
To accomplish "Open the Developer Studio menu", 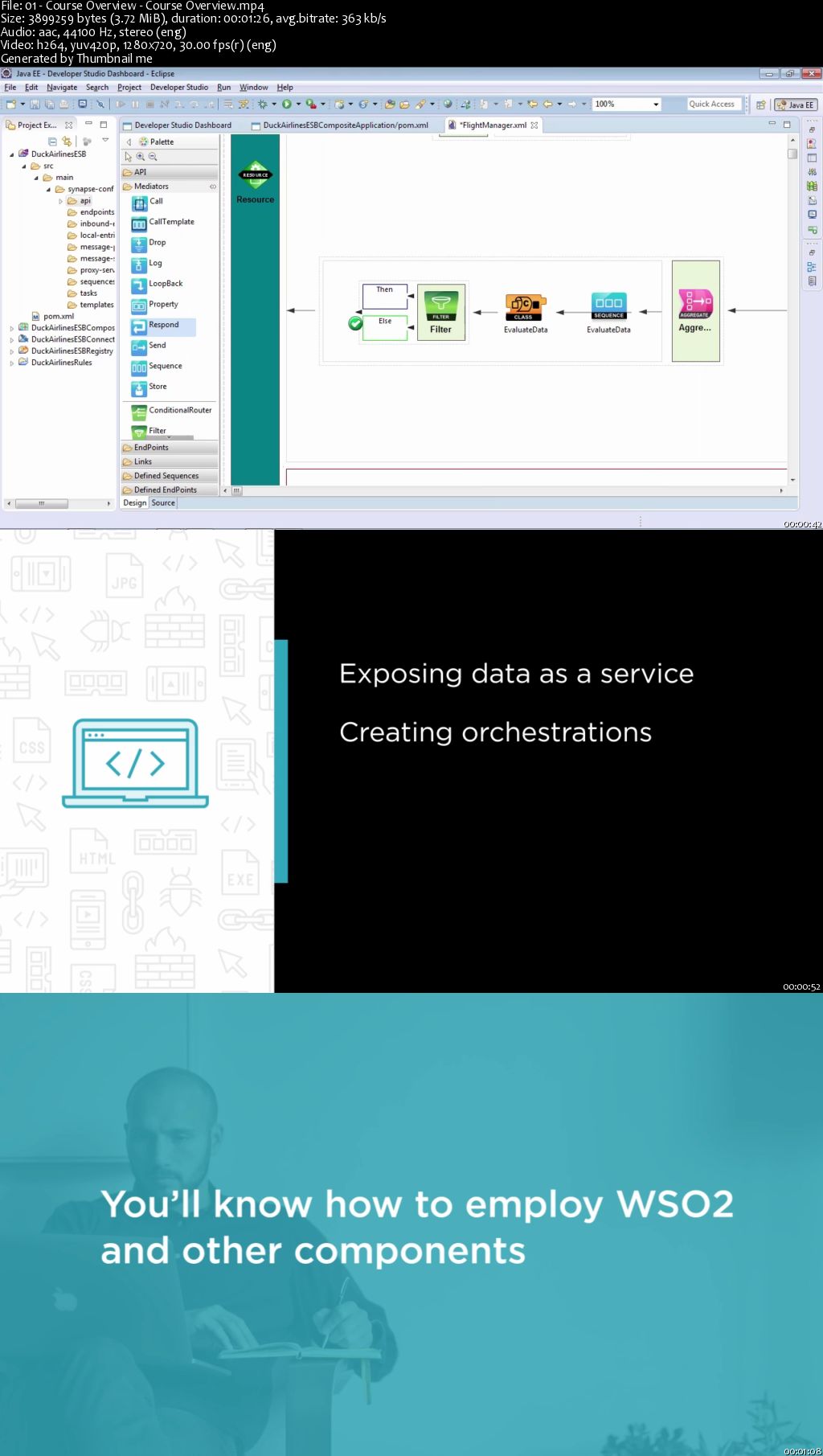I will click(179, 88).
